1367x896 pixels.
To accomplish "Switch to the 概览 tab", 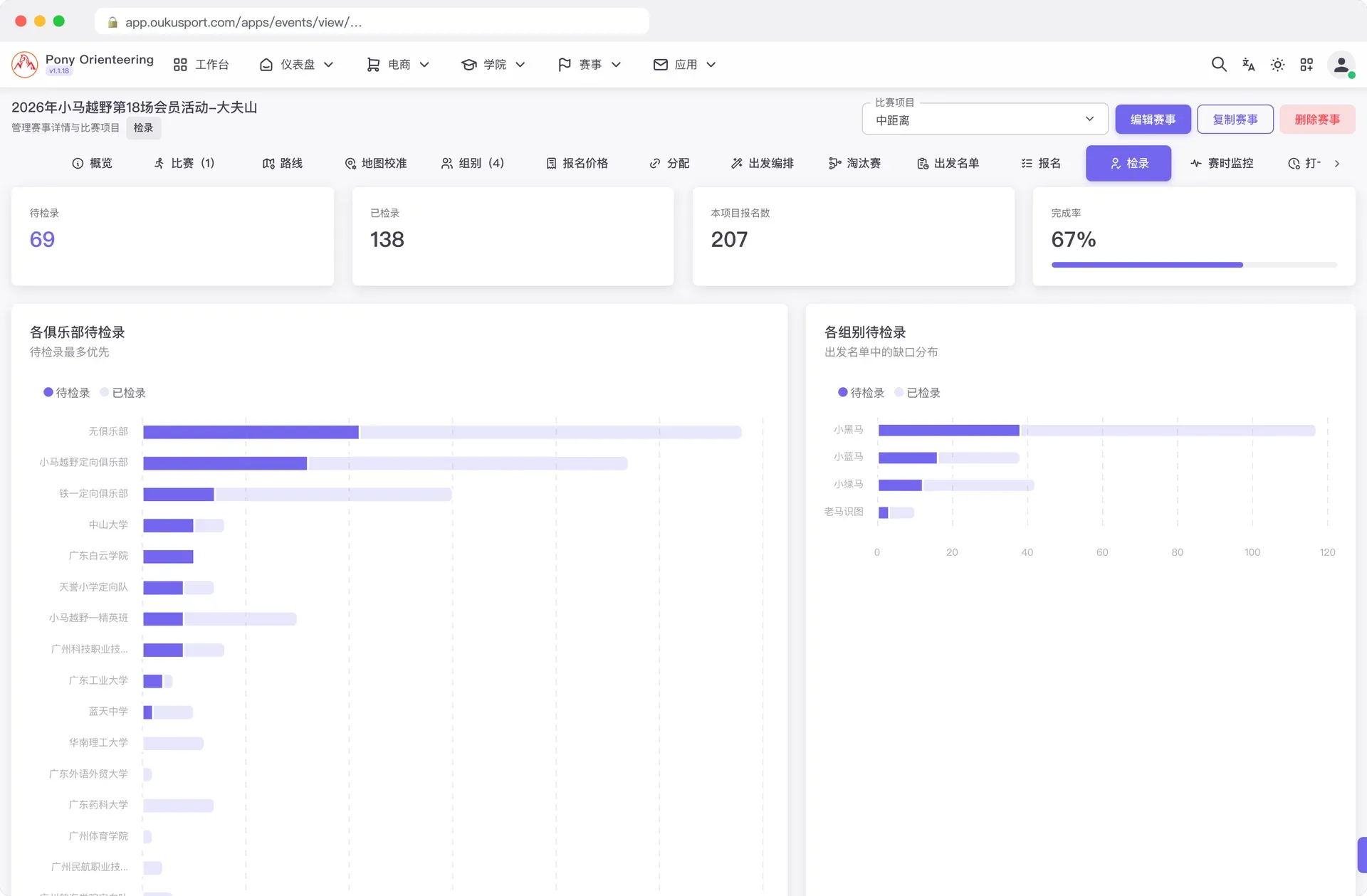I will click(92, 164).
